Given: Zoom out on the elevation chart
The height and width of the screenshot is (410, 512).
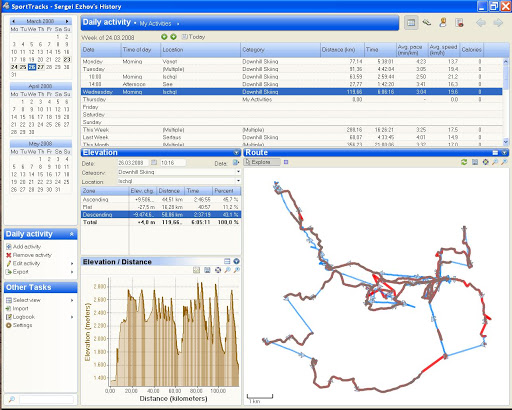Looking at the screenshot, I should click(x=237, y=270).
